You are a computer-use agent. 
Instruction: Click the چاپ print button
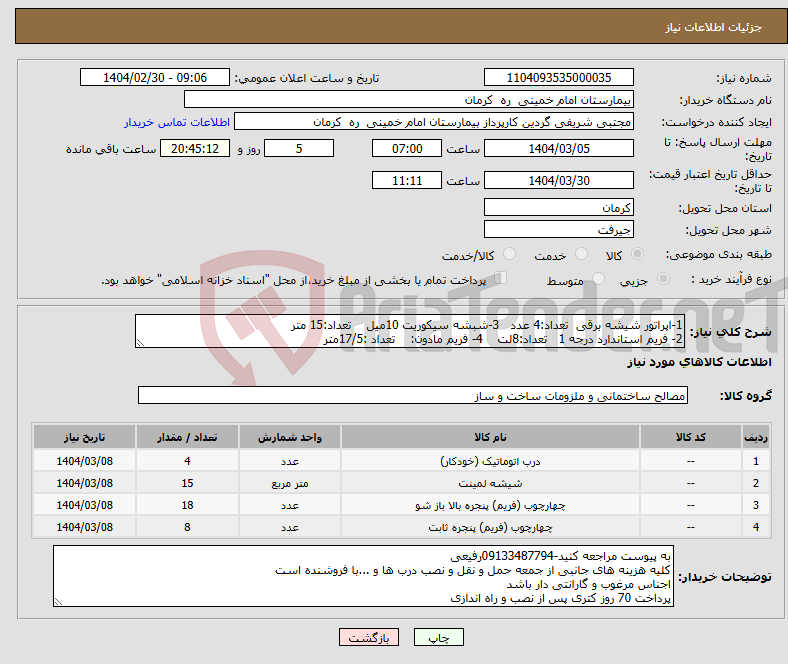click(x=439, y=637)
